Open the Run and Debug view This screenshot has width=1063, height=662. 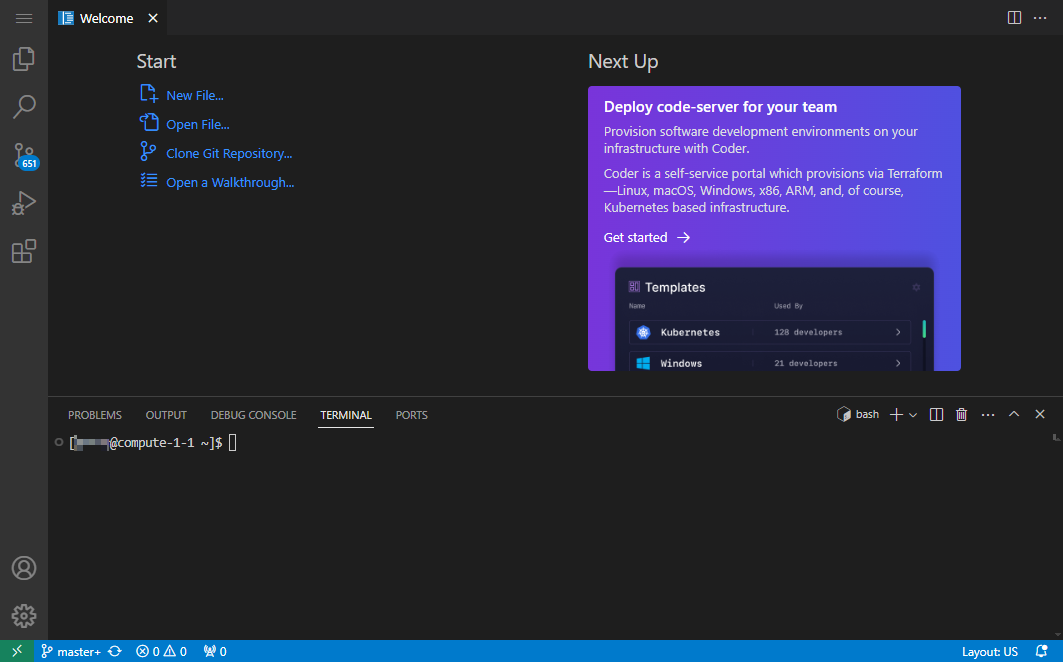click(x=24, y=203)
